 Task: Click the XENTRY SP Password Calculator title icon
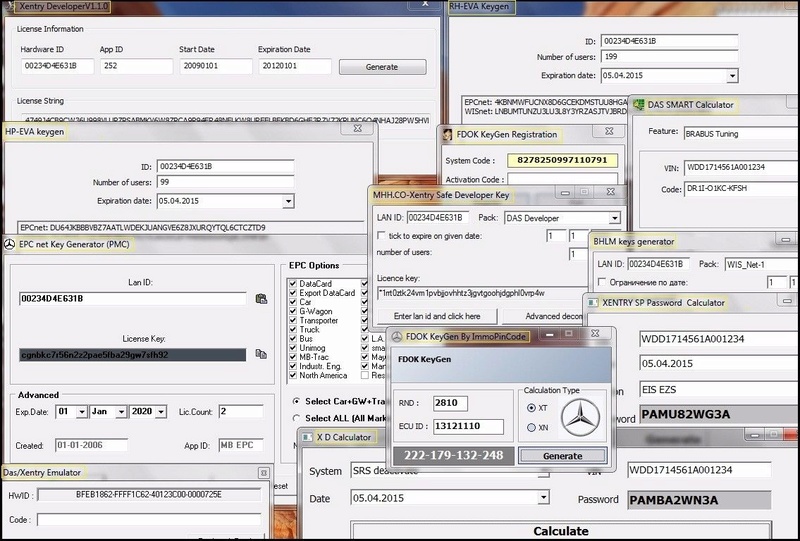tap(593, 303)
